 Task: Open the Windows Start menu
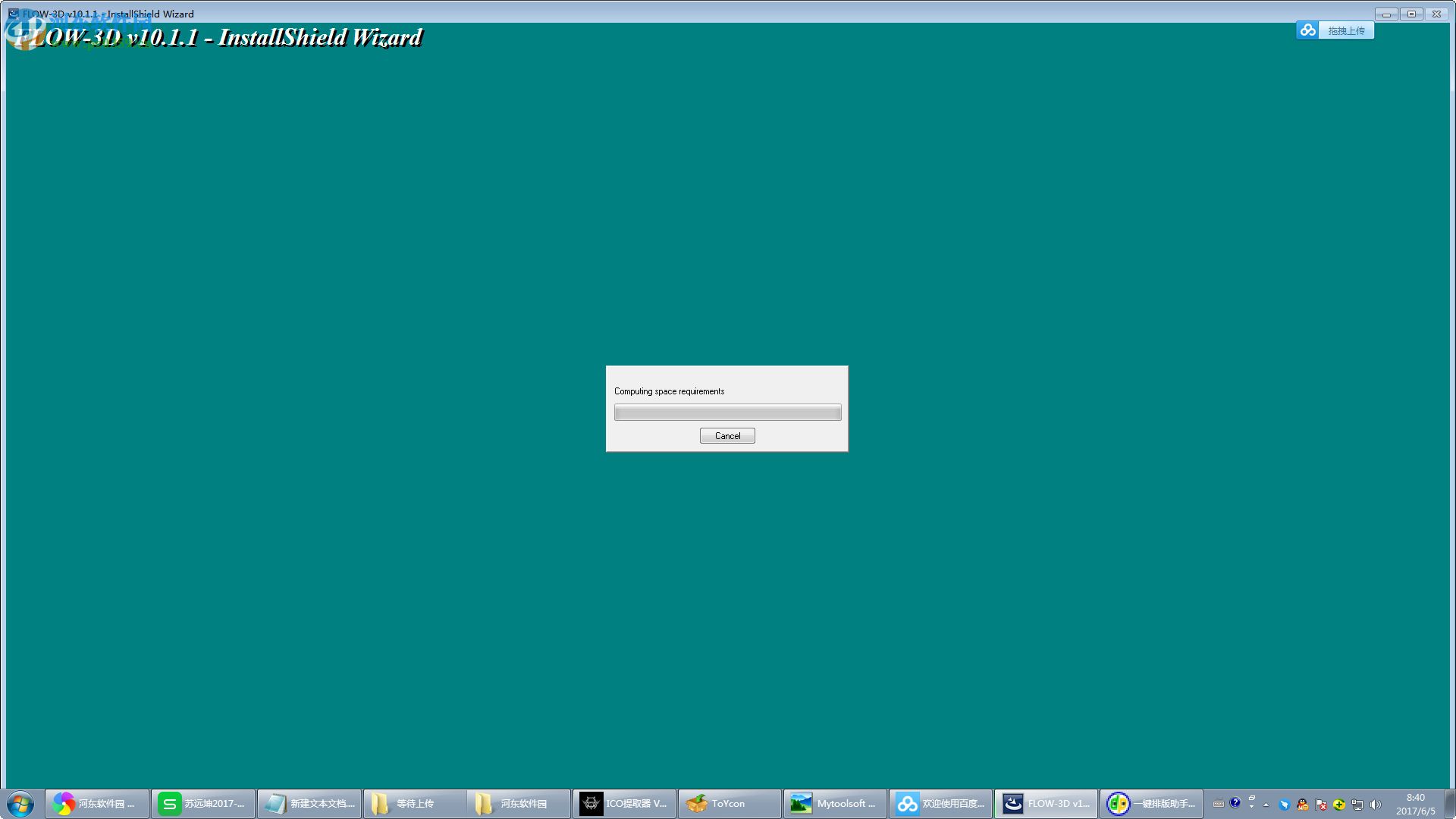coord(20,804)
